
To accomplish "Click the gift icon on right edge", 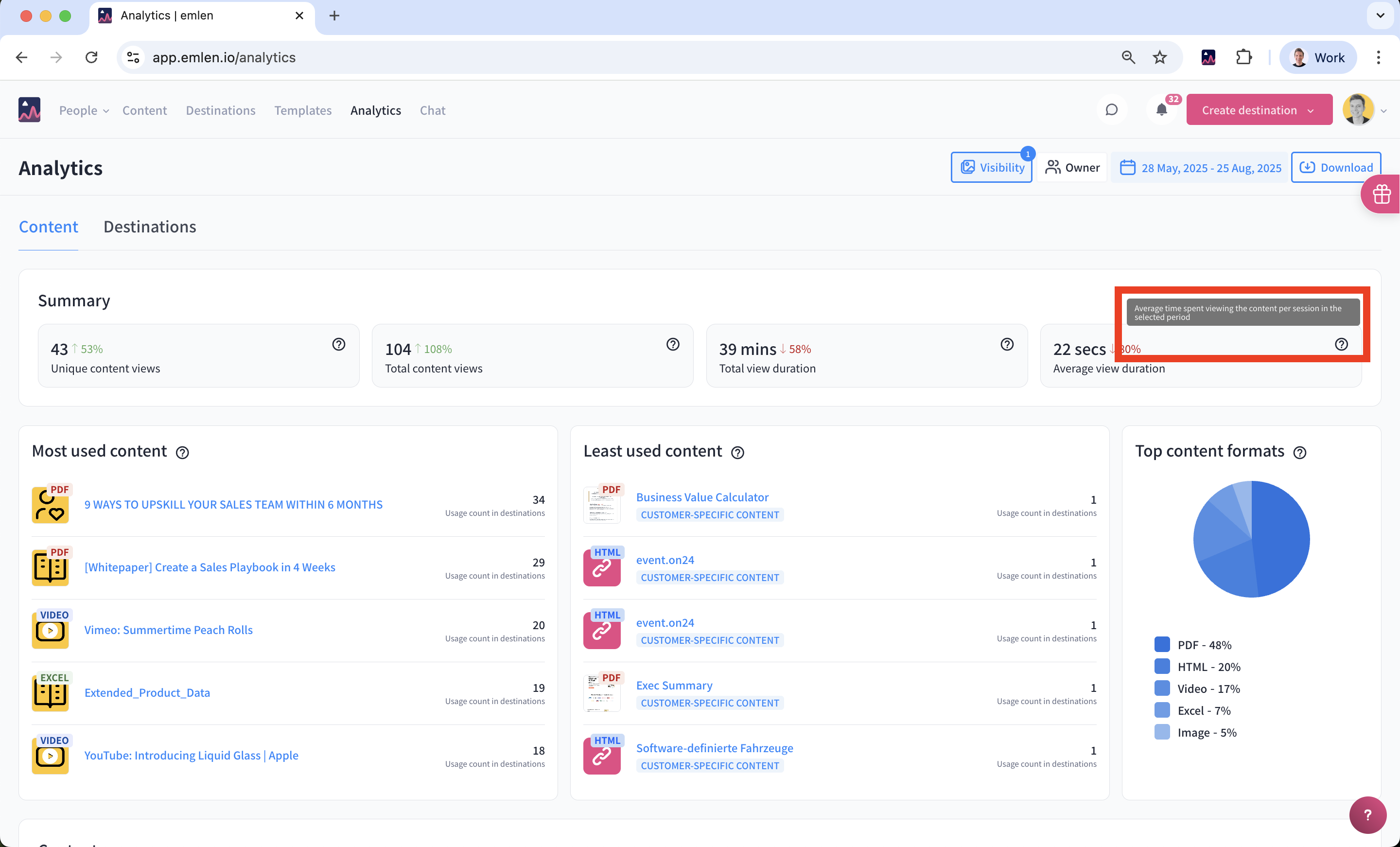I will pyautogui.click(x=1381, y=194).
